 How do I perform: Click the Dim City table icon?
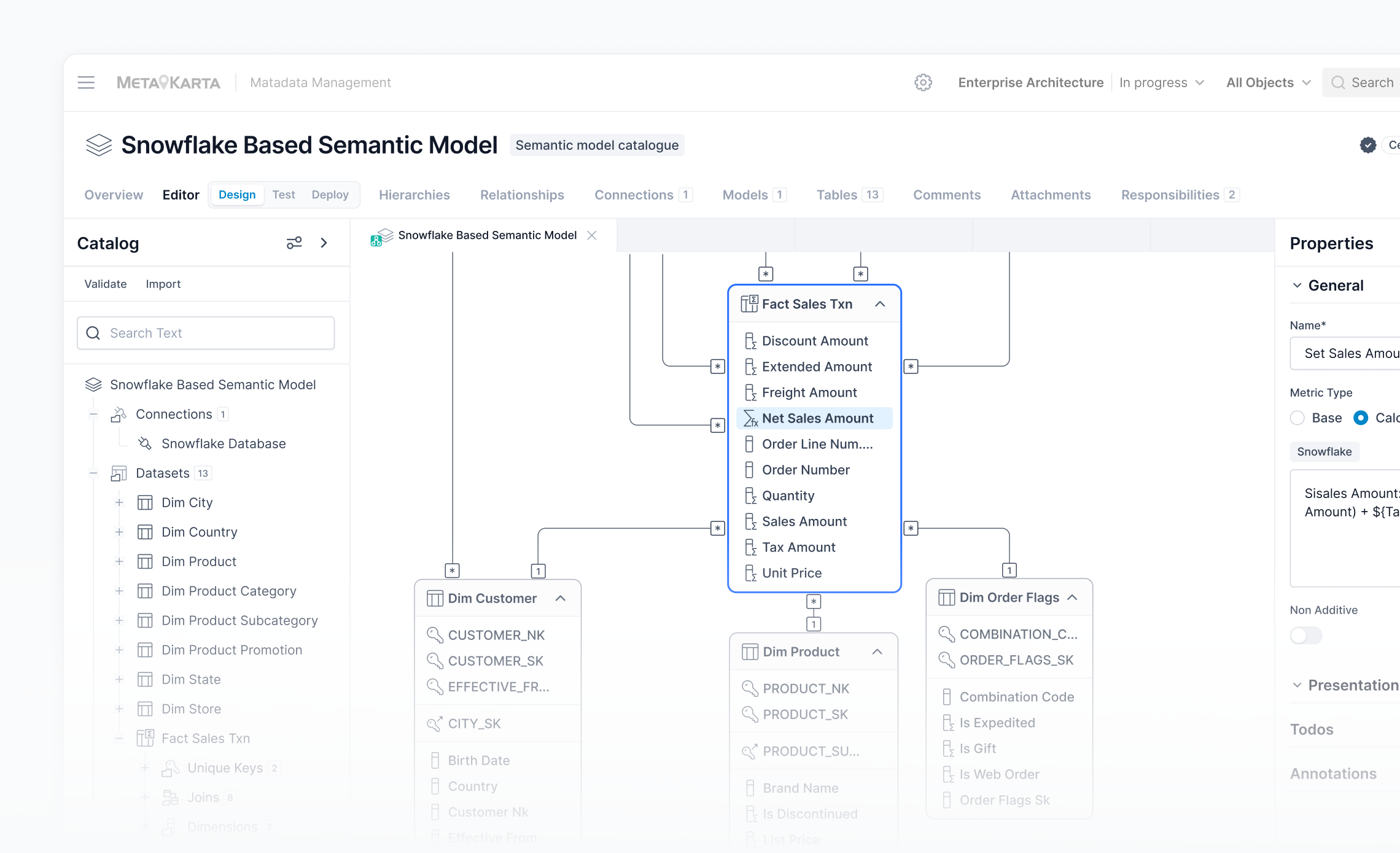click(x=145, y=502)
